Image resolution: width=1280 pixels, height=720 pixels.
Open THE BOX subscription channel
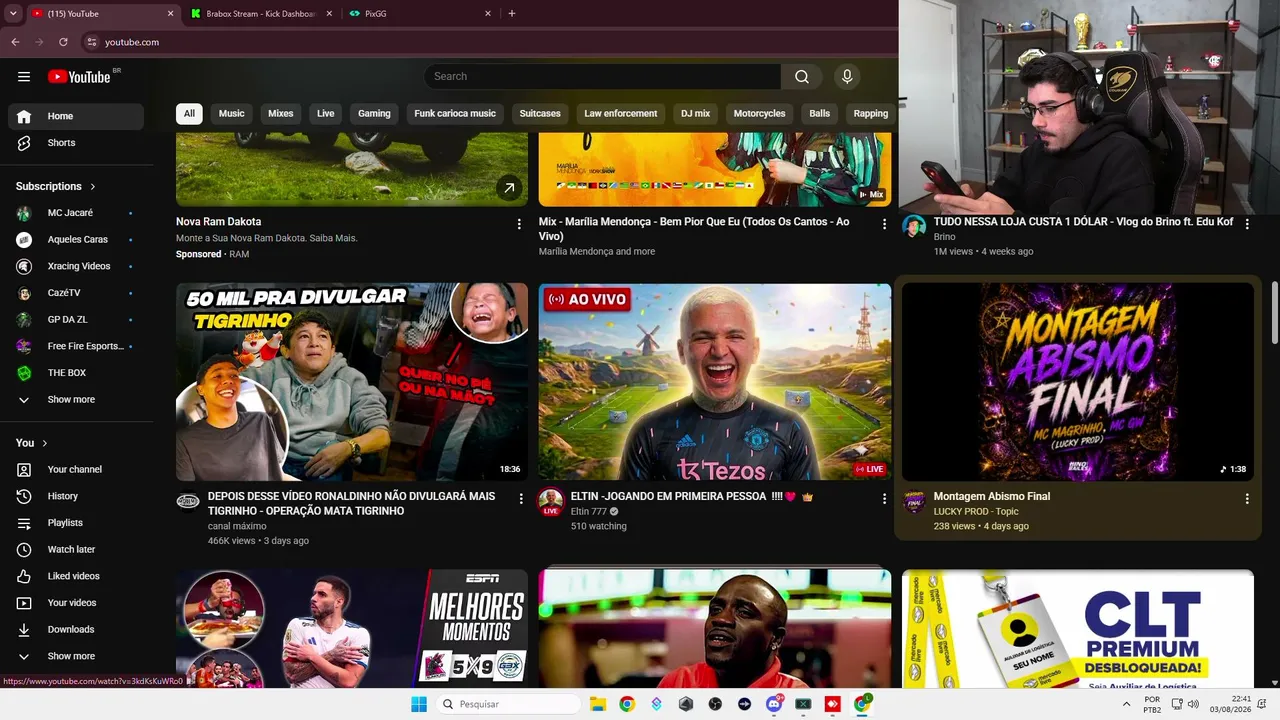click(x=76, y=373)
